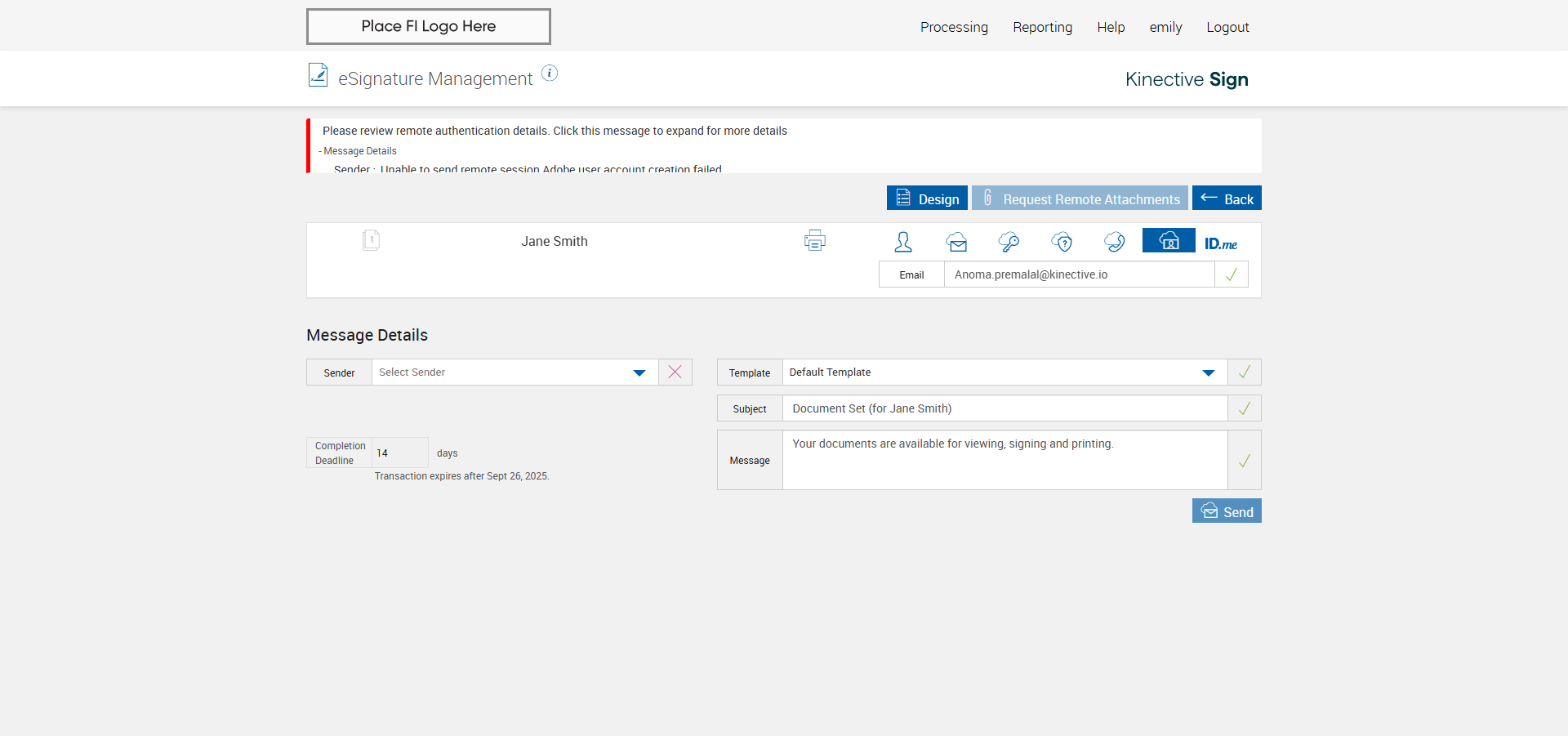Image resolution: width=1568 pixels, height=736 pixels.
Task: Click the Kinective Sign logo text
Action: (1187, 79)
